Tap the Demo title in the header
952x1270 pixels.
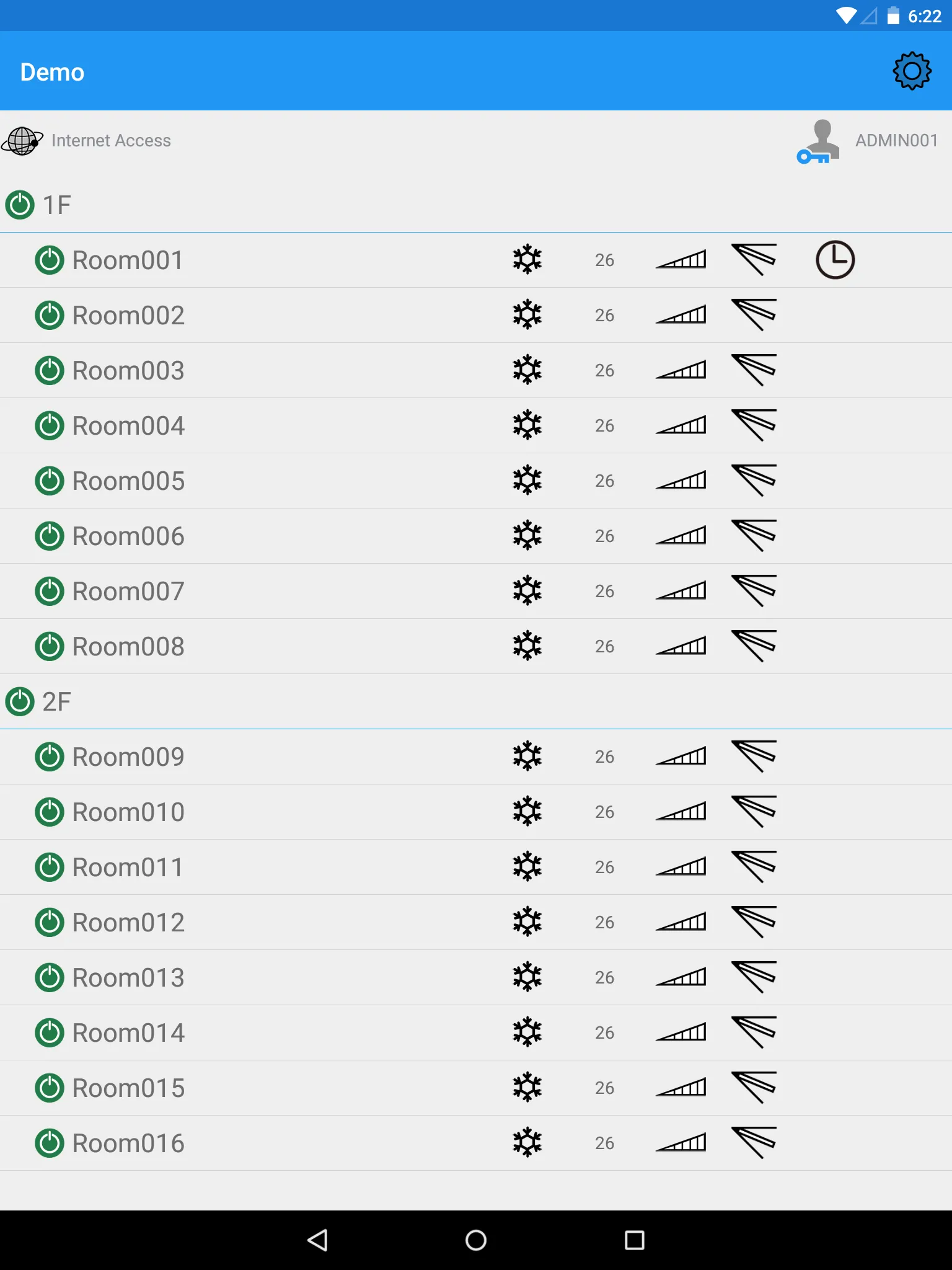coord(52,72)
